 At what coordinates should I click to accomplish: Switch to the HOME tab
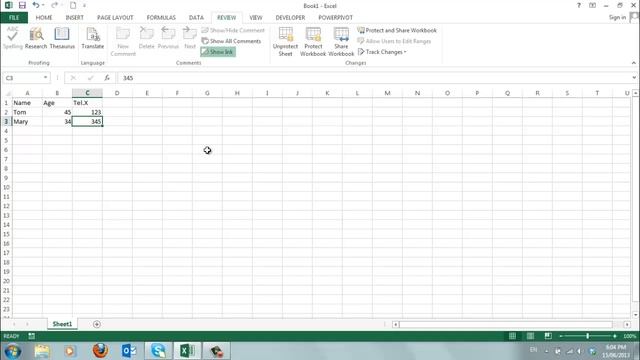44,18
